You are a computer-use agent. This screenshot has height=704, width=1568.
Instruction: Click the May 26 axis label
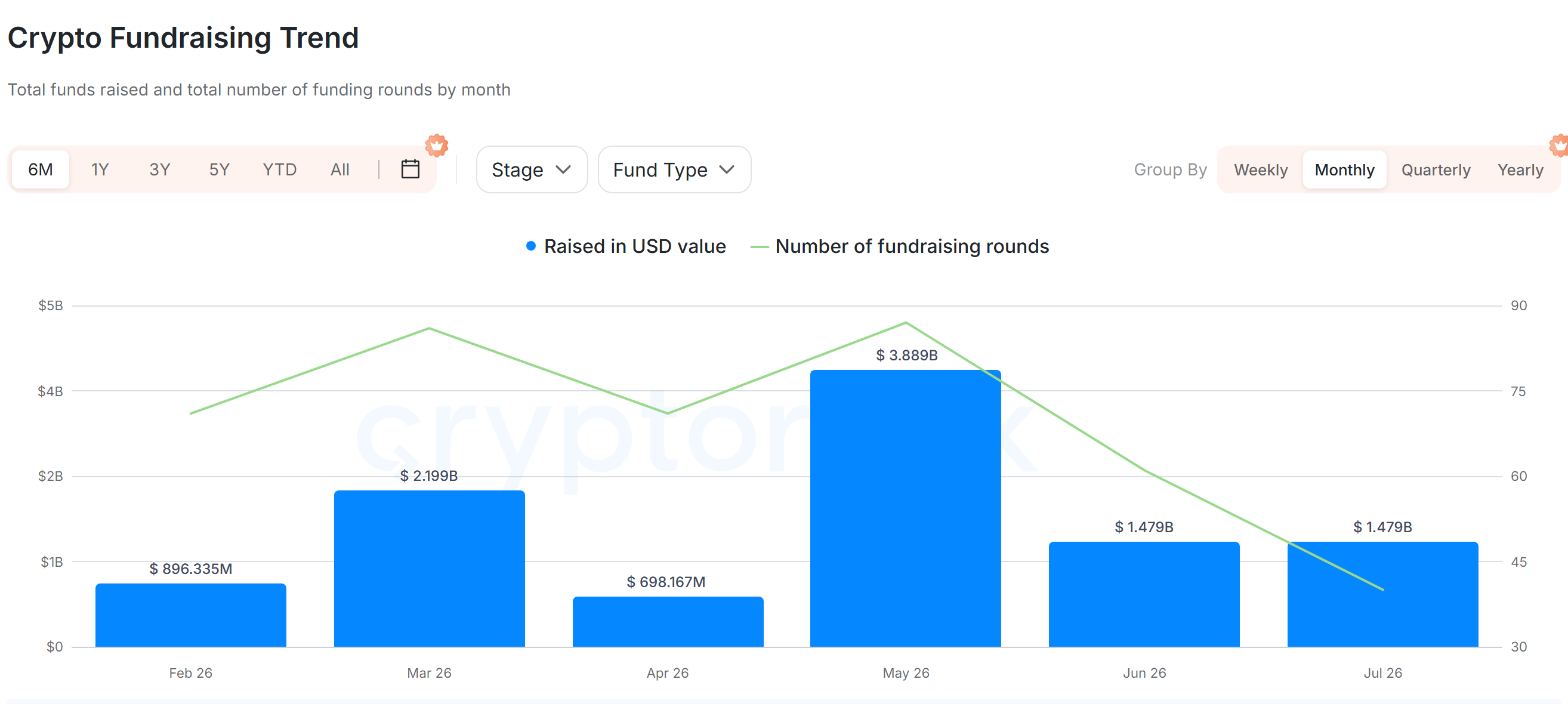(x=906, y=673)
